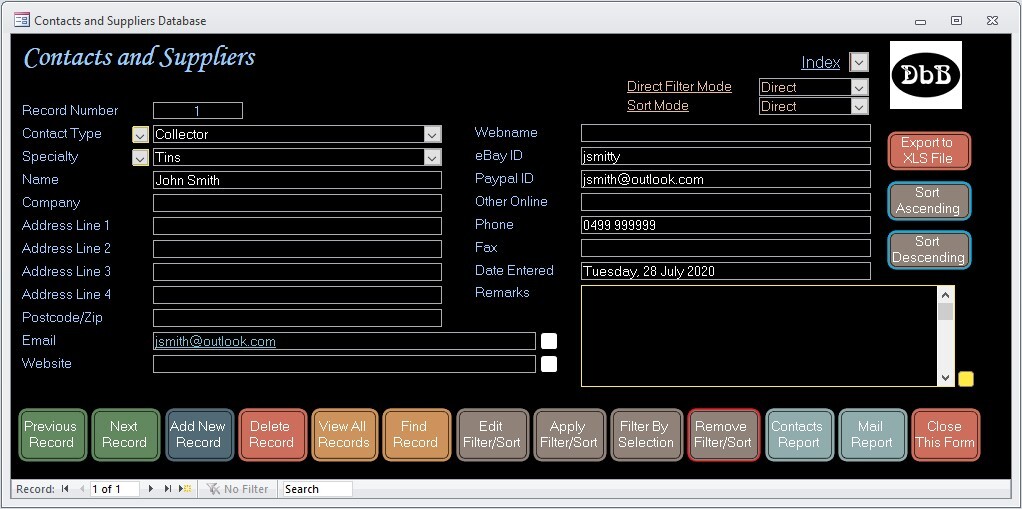Click white checkbox next to Website field
1022x509 pixels.
click(x=549, y=364)
